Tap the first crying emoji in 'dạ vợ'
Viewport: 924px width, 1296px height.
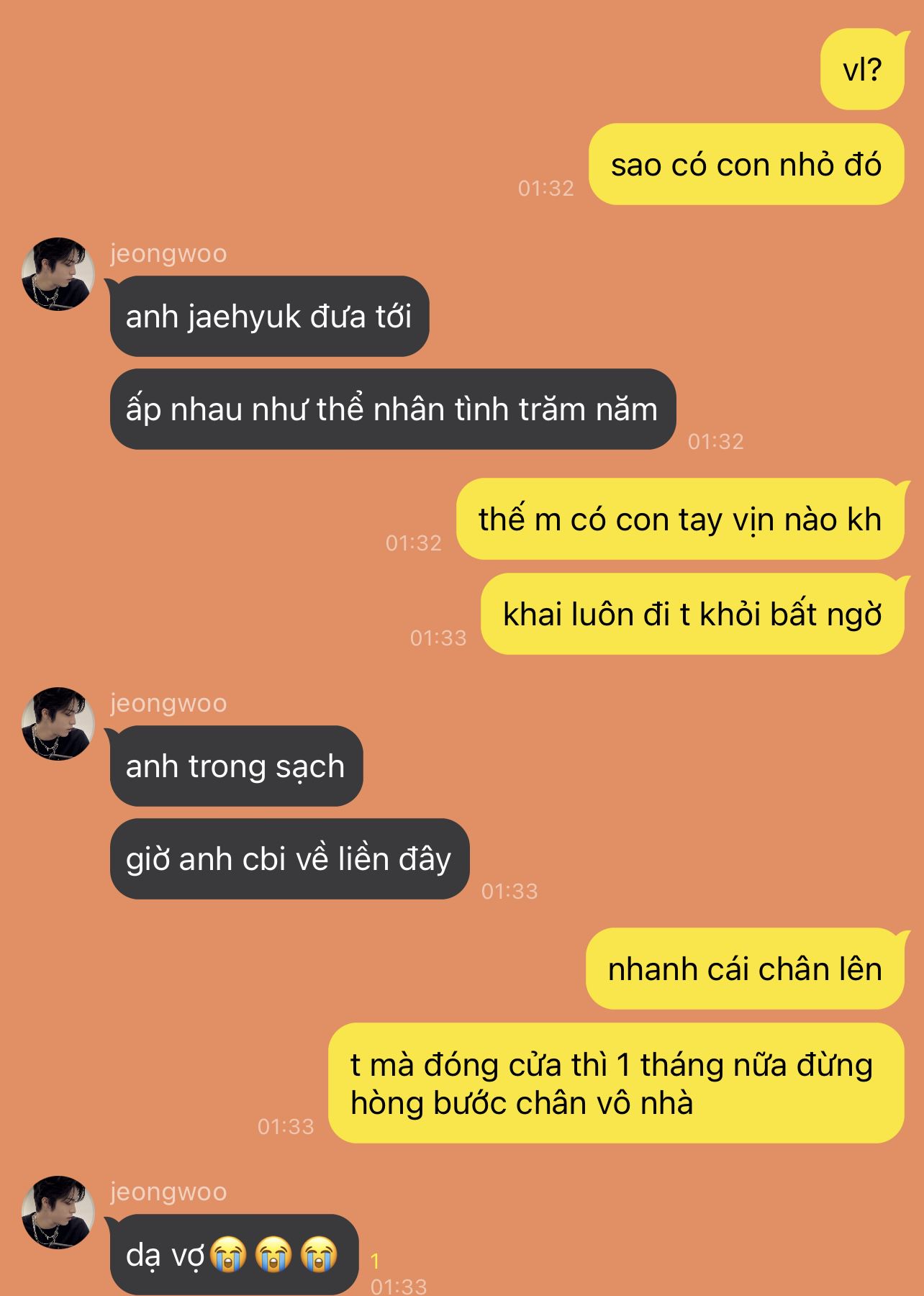tap(229, 1254)
